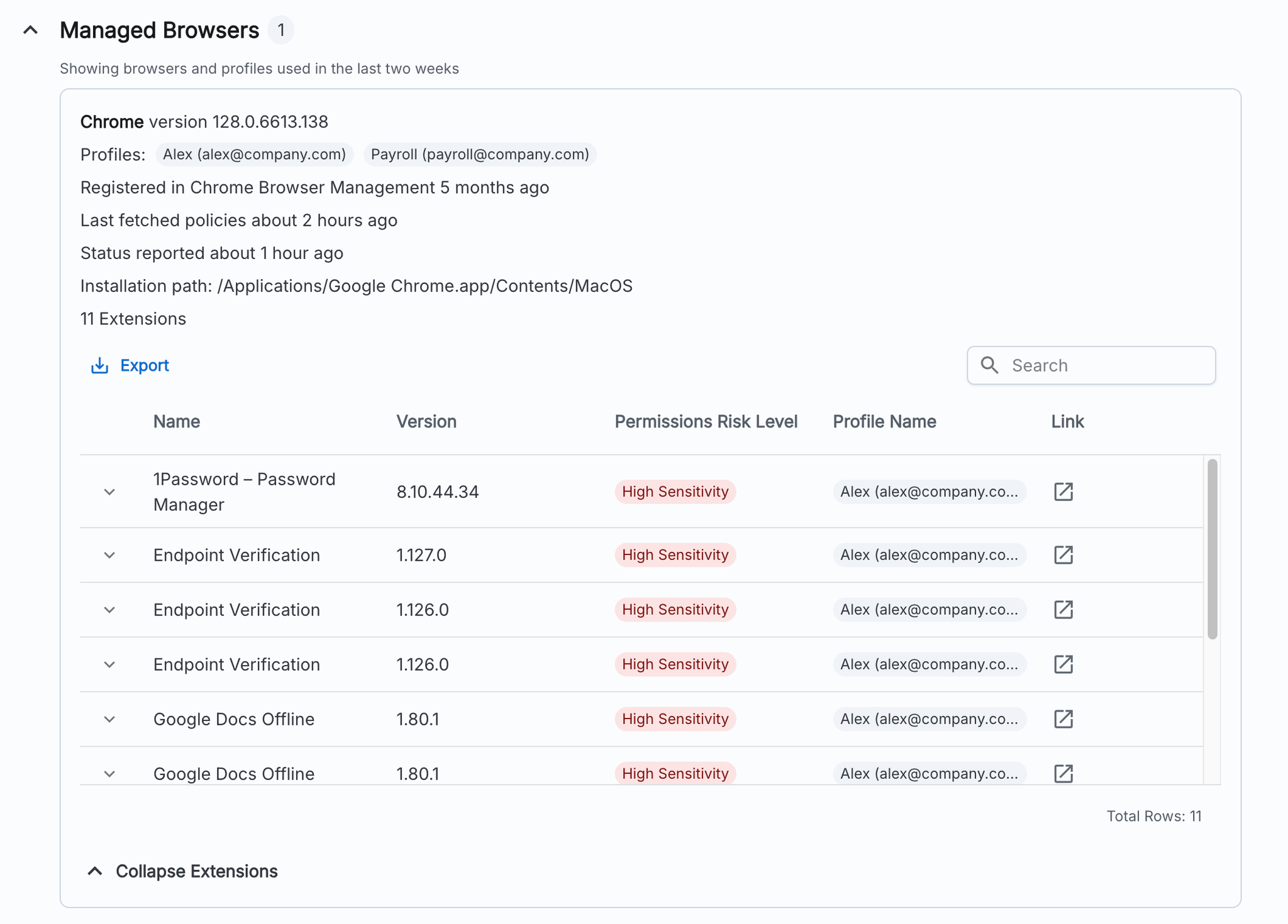The height and width of the screenshot is (924, 1288).
Task: Expand the Endpoint Verification 1.127.0 row details
Action: click(109, 555)
